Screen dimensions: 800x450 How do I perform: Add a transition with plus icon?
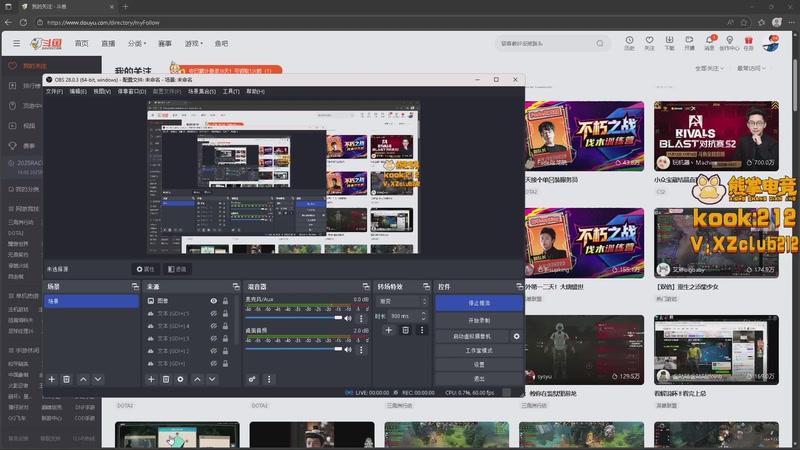point(389,330)
